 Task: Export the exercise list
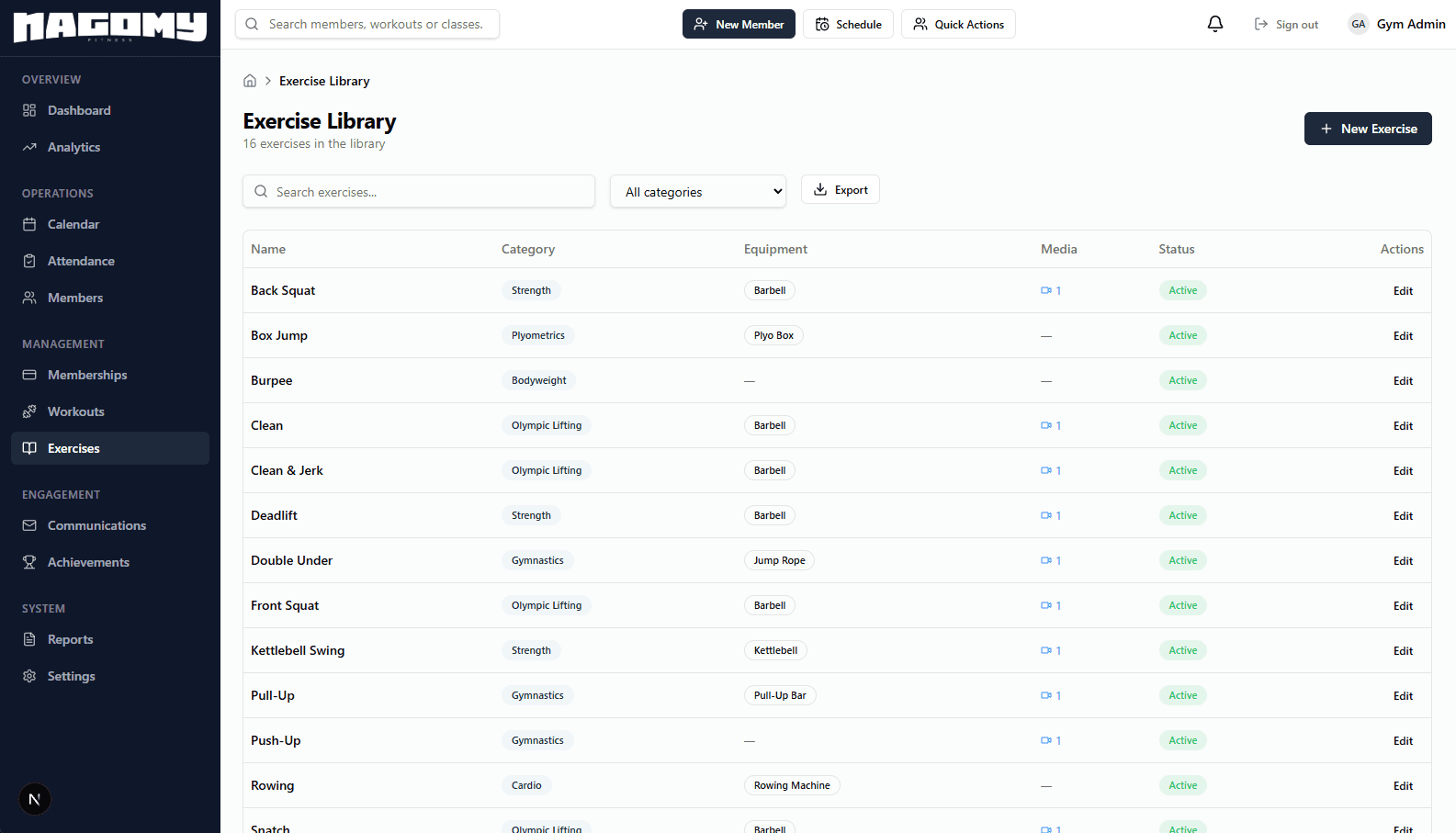pos(841,189)
